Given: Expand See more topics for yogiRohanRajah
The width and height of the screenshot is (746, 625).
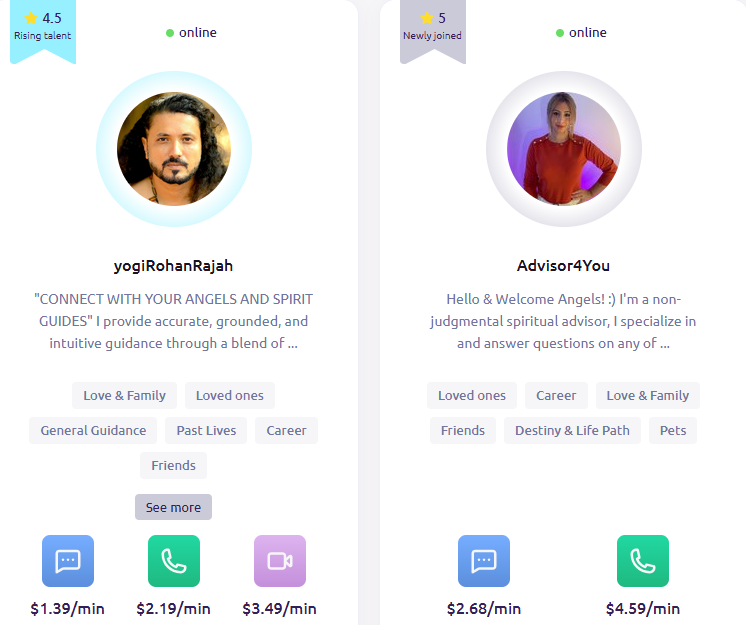Looking at the screenshot, I should click(x=173, y=507).
